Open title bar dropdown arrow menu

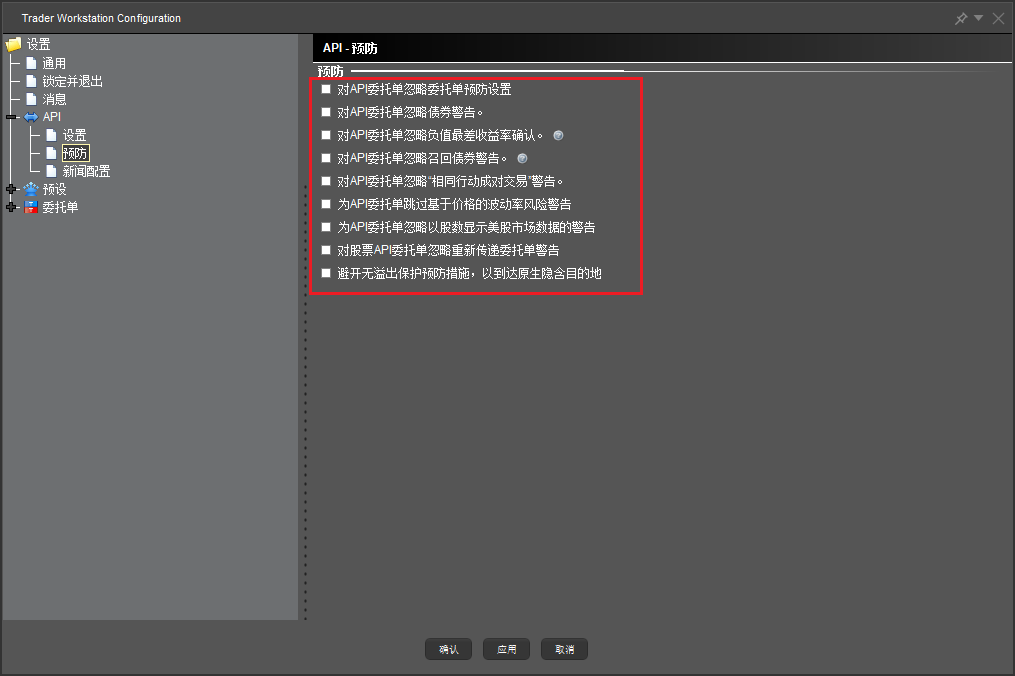979,18
